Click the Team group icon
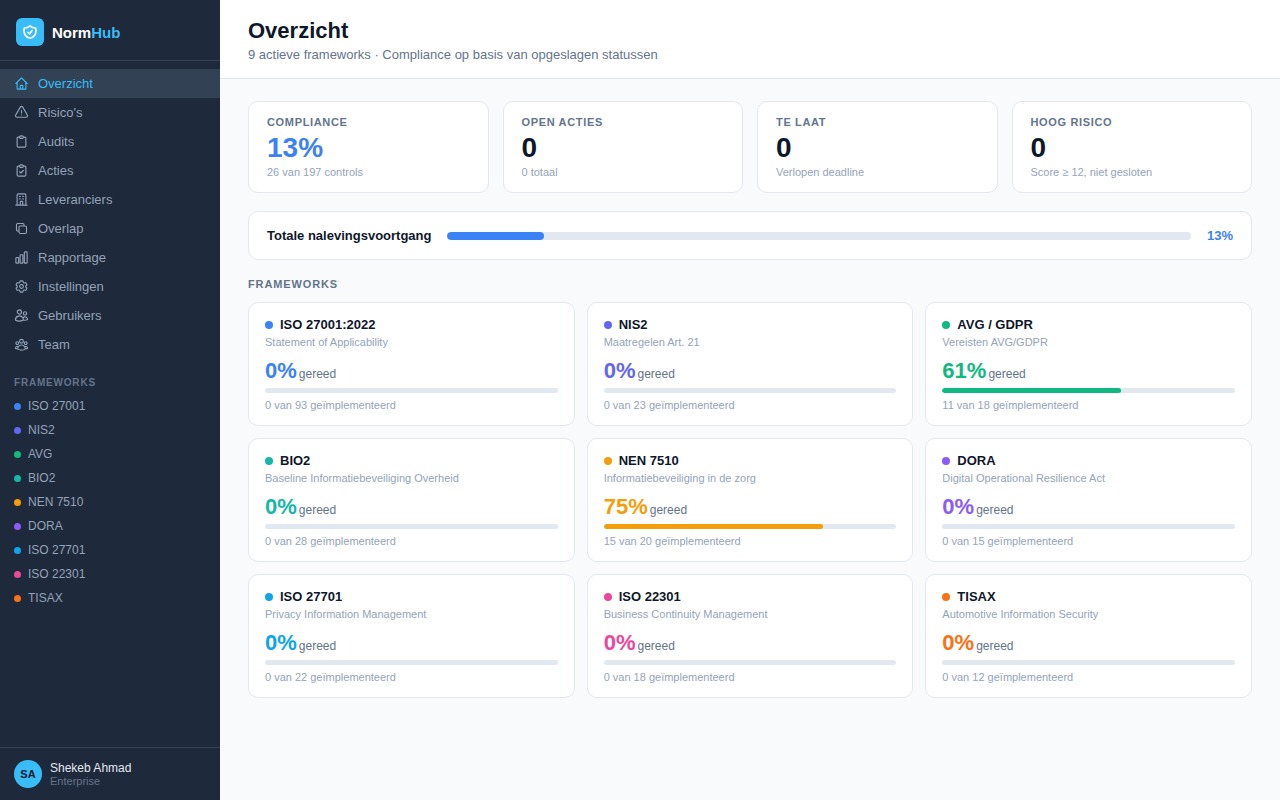The image size is (1280, 800). 22,345
